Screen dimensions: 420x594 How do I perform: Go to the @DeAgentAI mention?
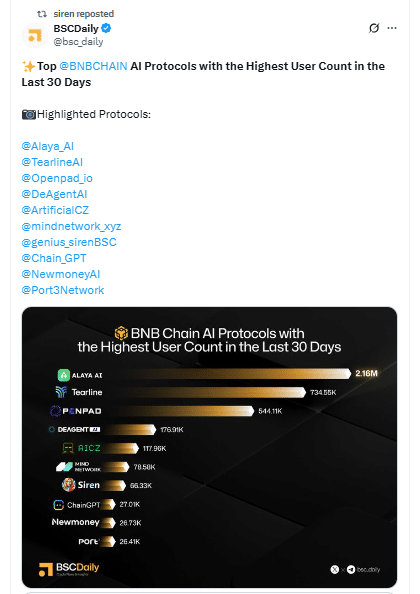pos(54,194)
